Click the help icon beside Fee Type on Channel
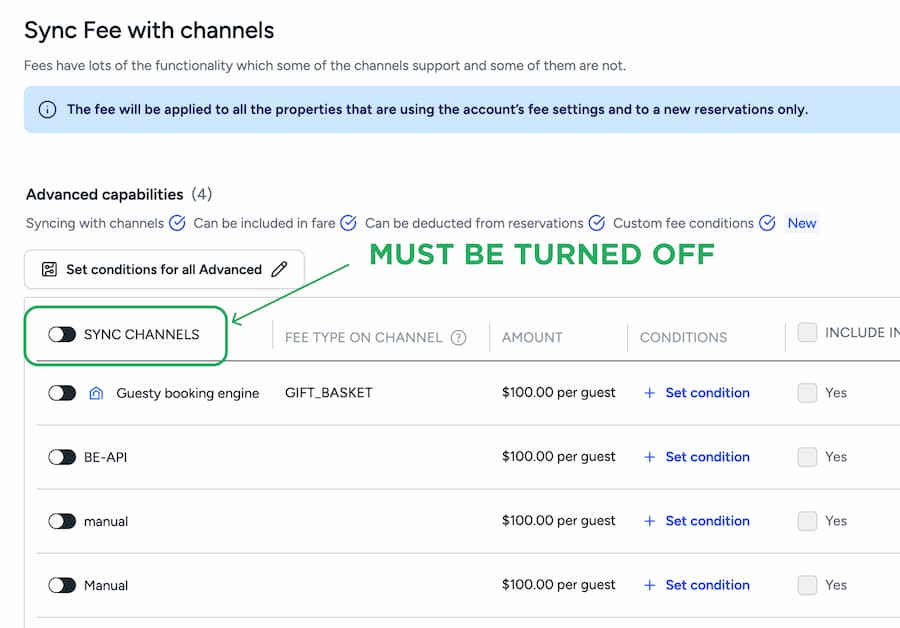This screenshot has width=900, height=628. pyautogui.click(x=458, y=337)
